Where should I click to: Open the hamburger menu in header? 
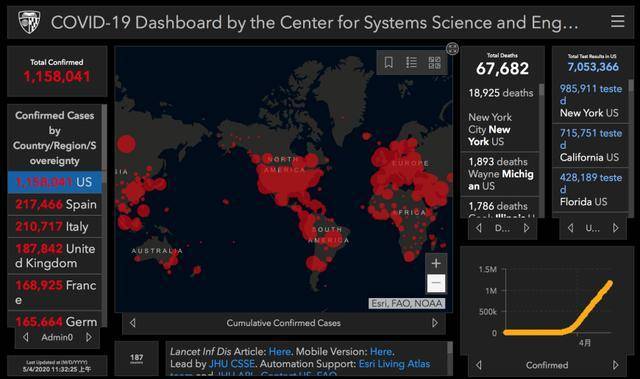618,21
